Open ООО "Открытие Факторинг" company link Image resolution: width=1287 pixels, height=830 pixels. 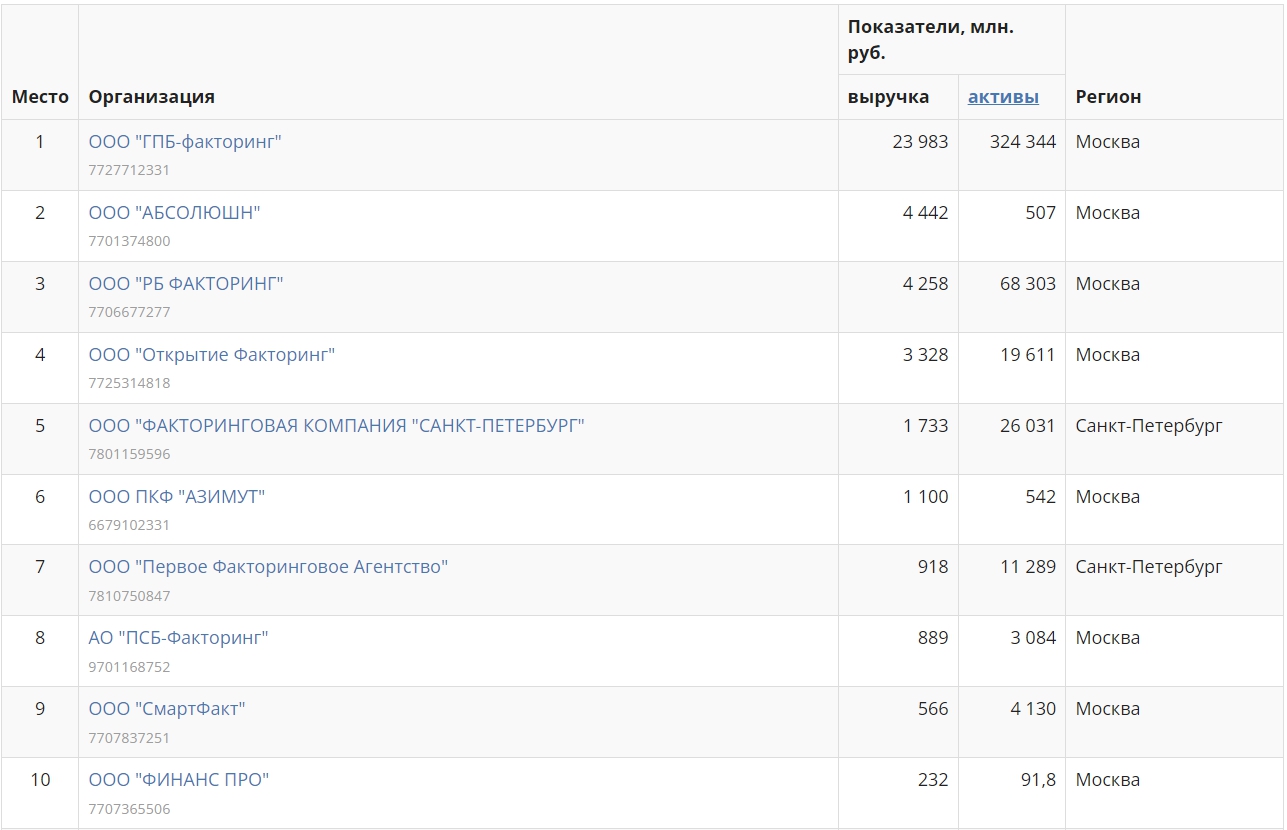point(212,355)
